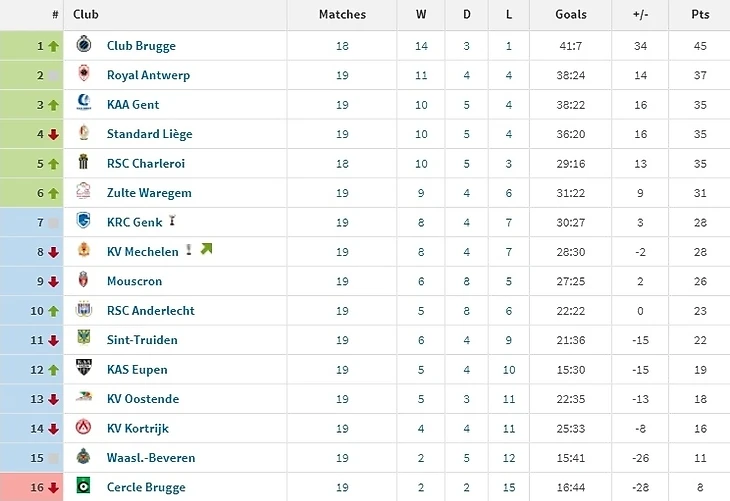Click the Sint-Truiden crest icon
The image size is (730, 501).
84,339
